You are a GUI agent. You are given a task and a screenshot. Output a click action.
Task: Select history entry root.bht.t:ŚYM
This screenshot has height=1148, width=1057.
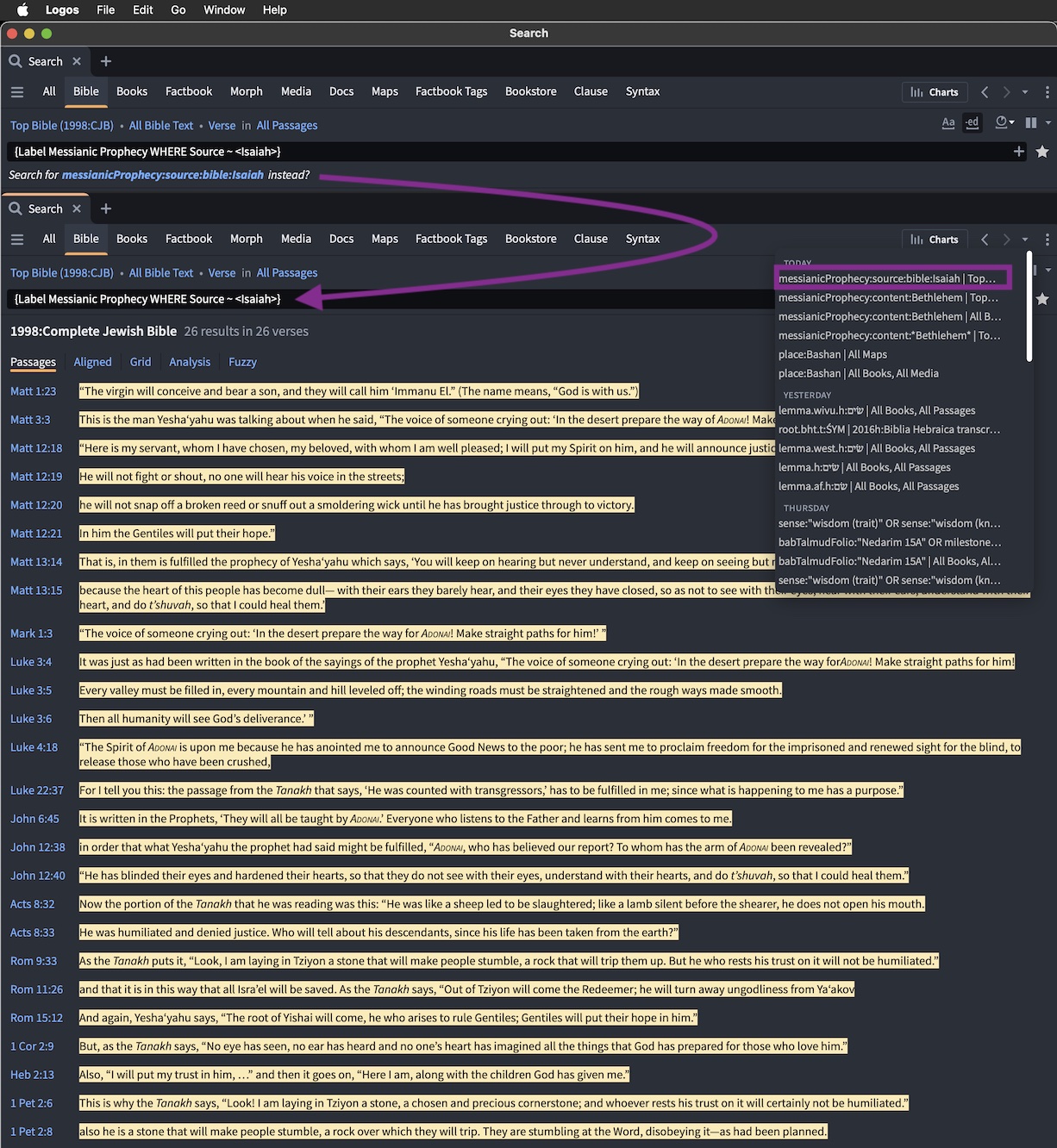point(890,429)
